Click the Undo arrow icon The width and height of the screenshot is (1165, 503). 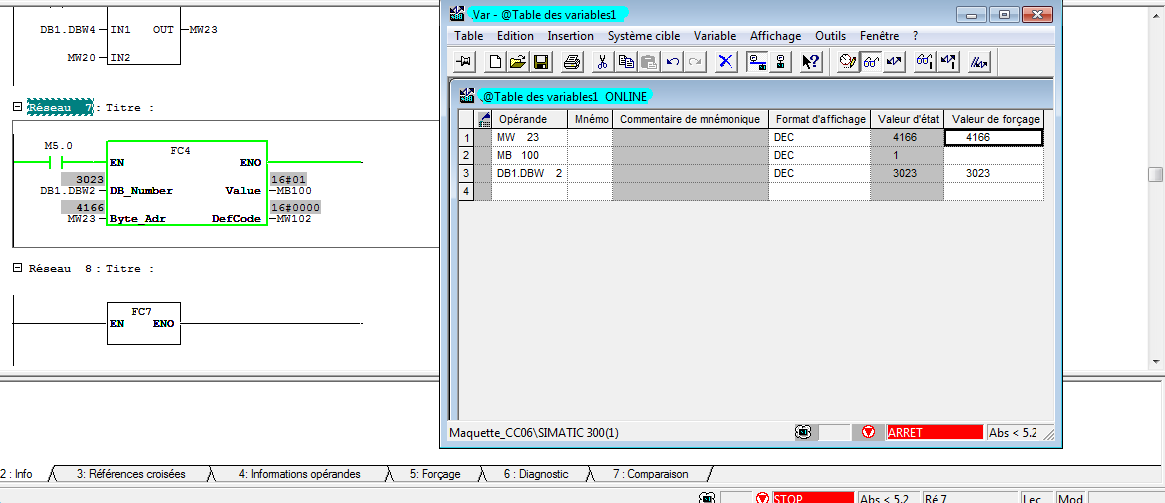coord(673,62)
